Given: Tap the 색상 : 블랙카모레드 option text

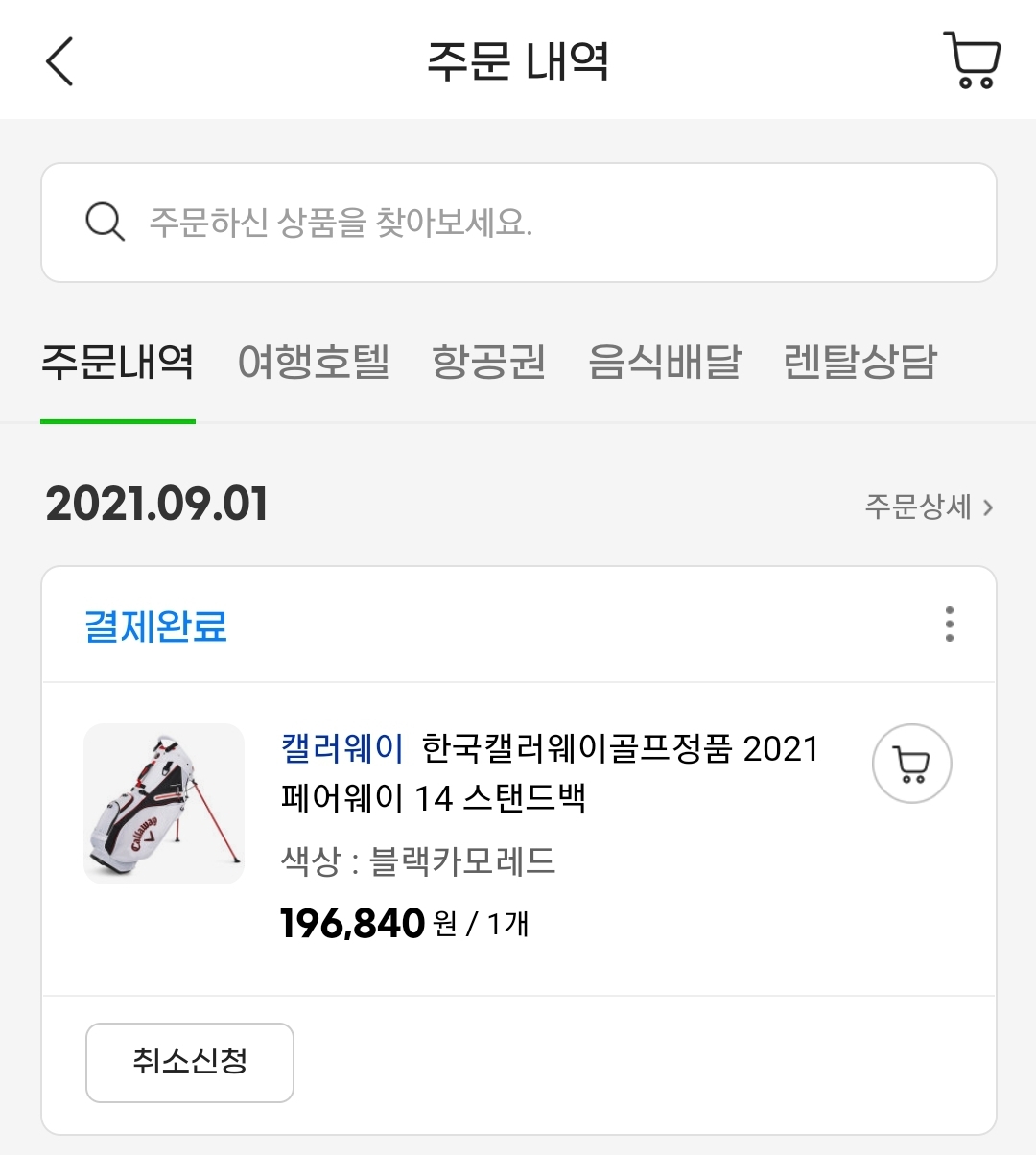Looking at the screenshot, I should [x=418, y=860].
